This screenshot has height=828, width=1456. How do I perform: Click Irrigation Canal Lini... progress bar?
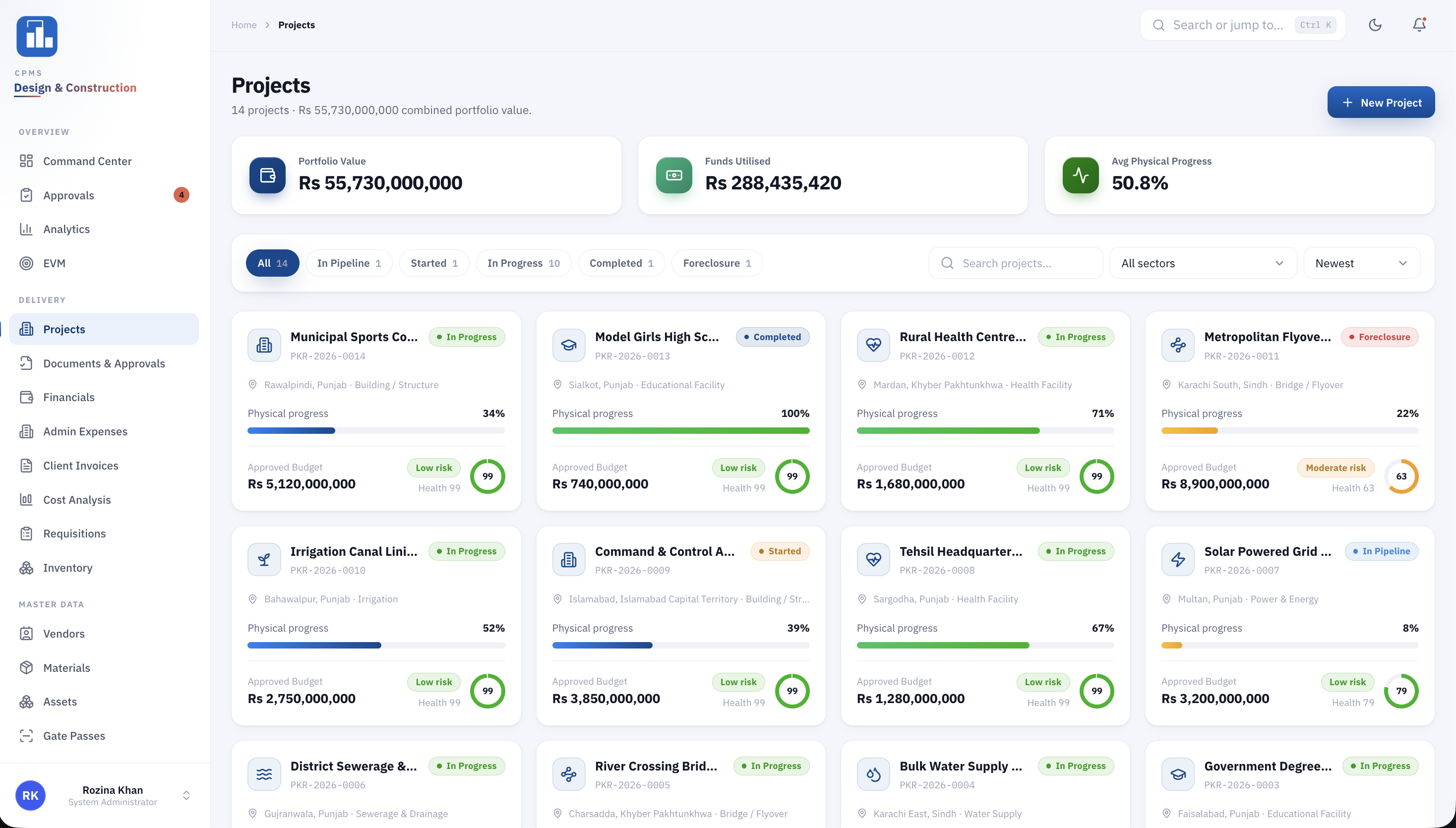coord(376,646)
